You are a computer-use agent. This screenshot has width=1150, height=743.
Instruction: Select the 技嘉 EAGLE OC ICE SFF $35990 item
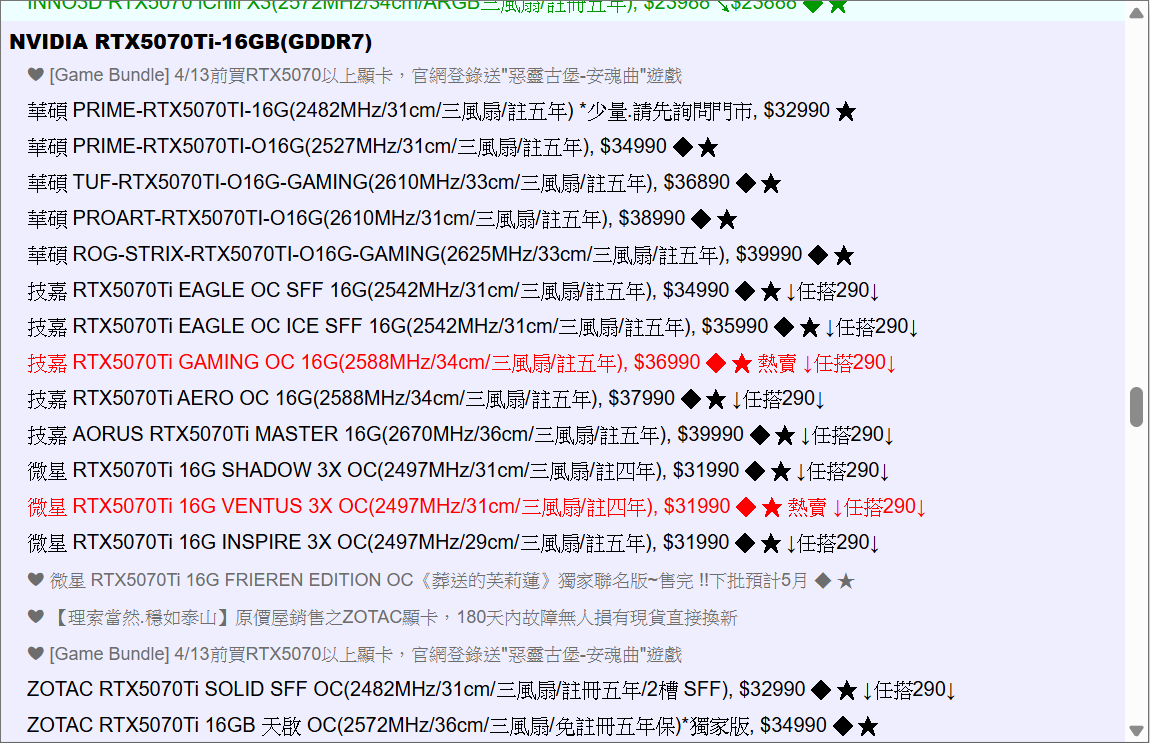tap(473, 326)
